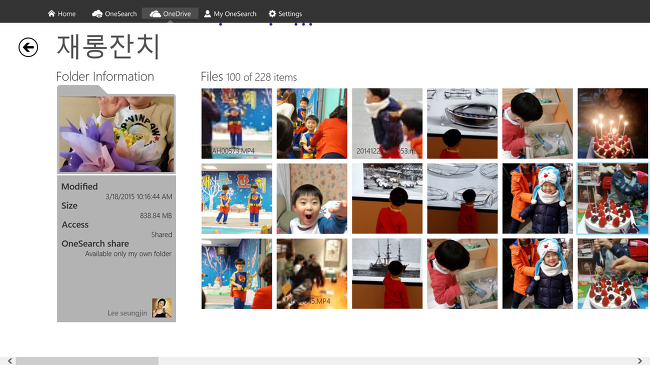Click the Lee seungjin owner name
650x365 pixels.
[127, 313]
